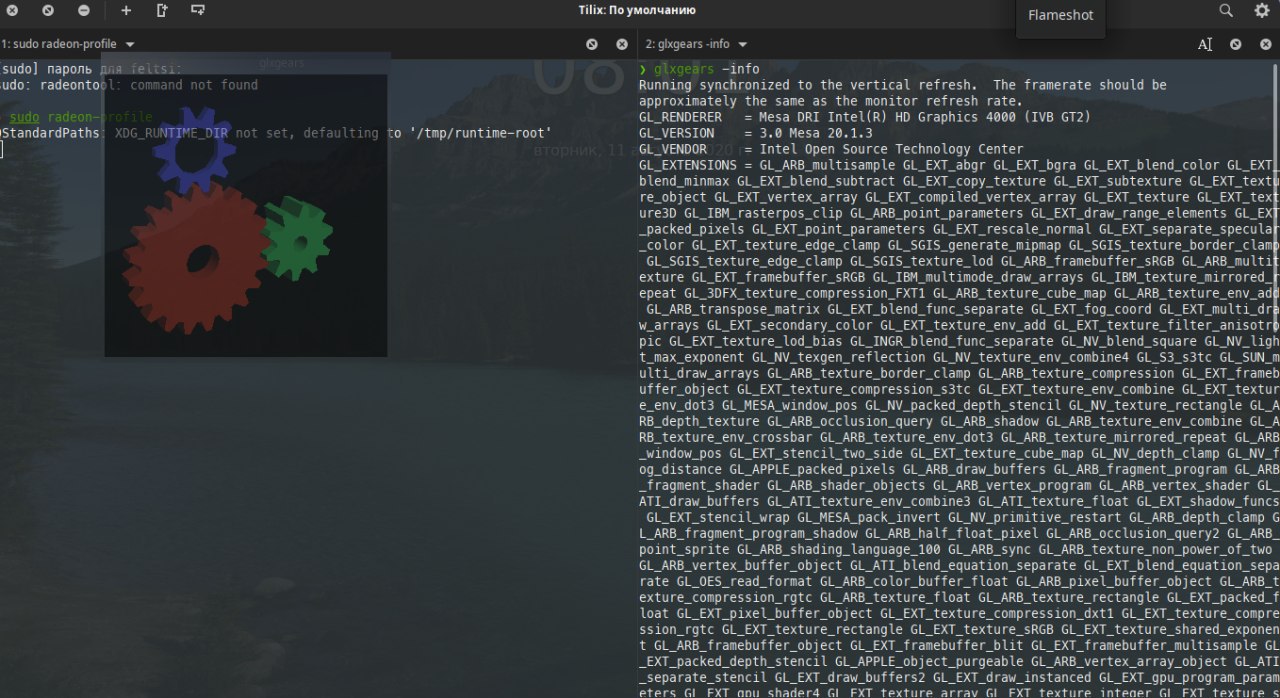Close the glxgears -info terminal pane
1280x698 pixels.
coord(1266,44)
